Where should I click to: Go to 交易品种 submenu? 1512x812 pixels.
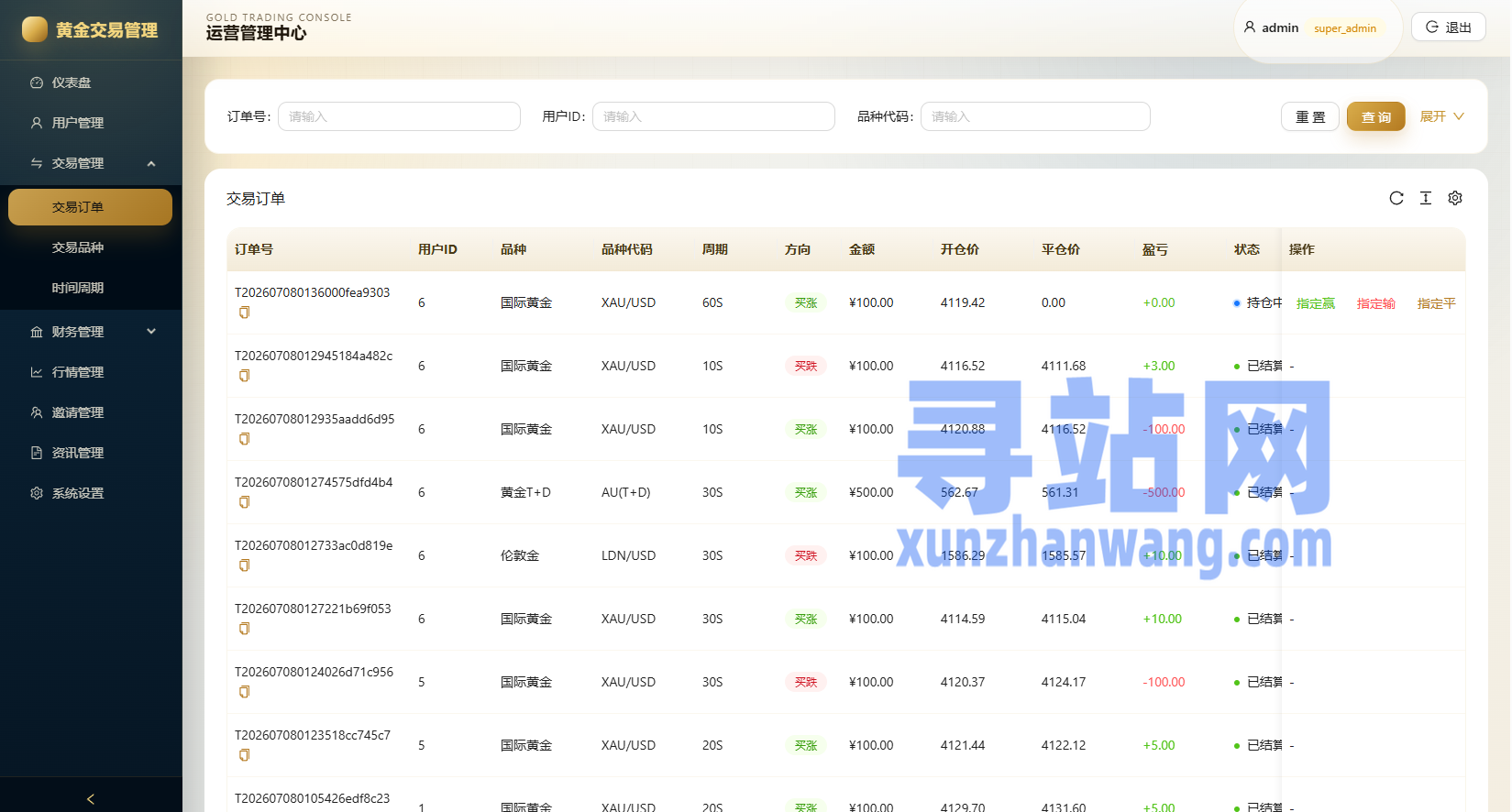91,247
